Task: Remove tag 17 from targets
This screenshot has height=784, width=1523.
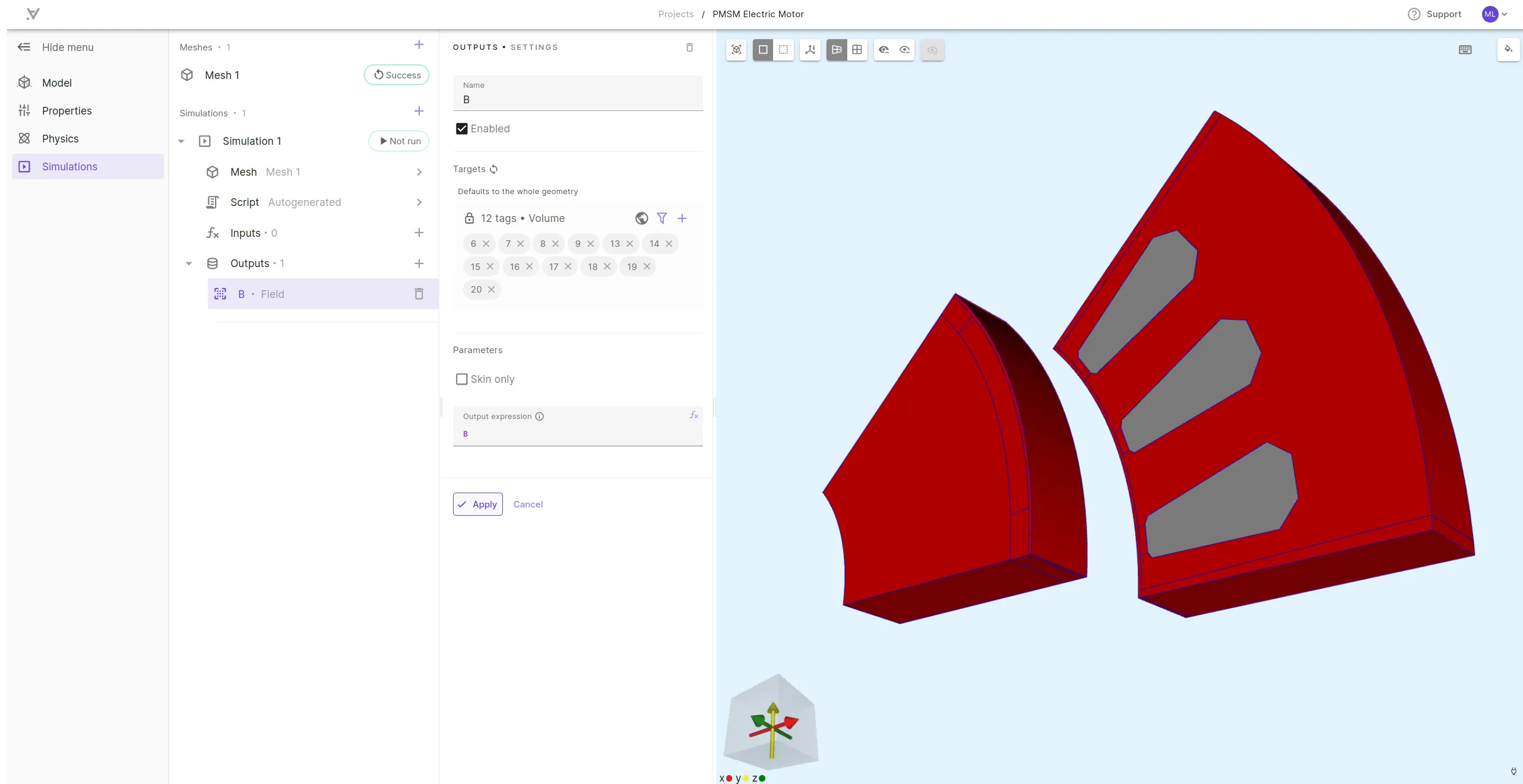Action: pyautogui.click(x=568, y=266)
